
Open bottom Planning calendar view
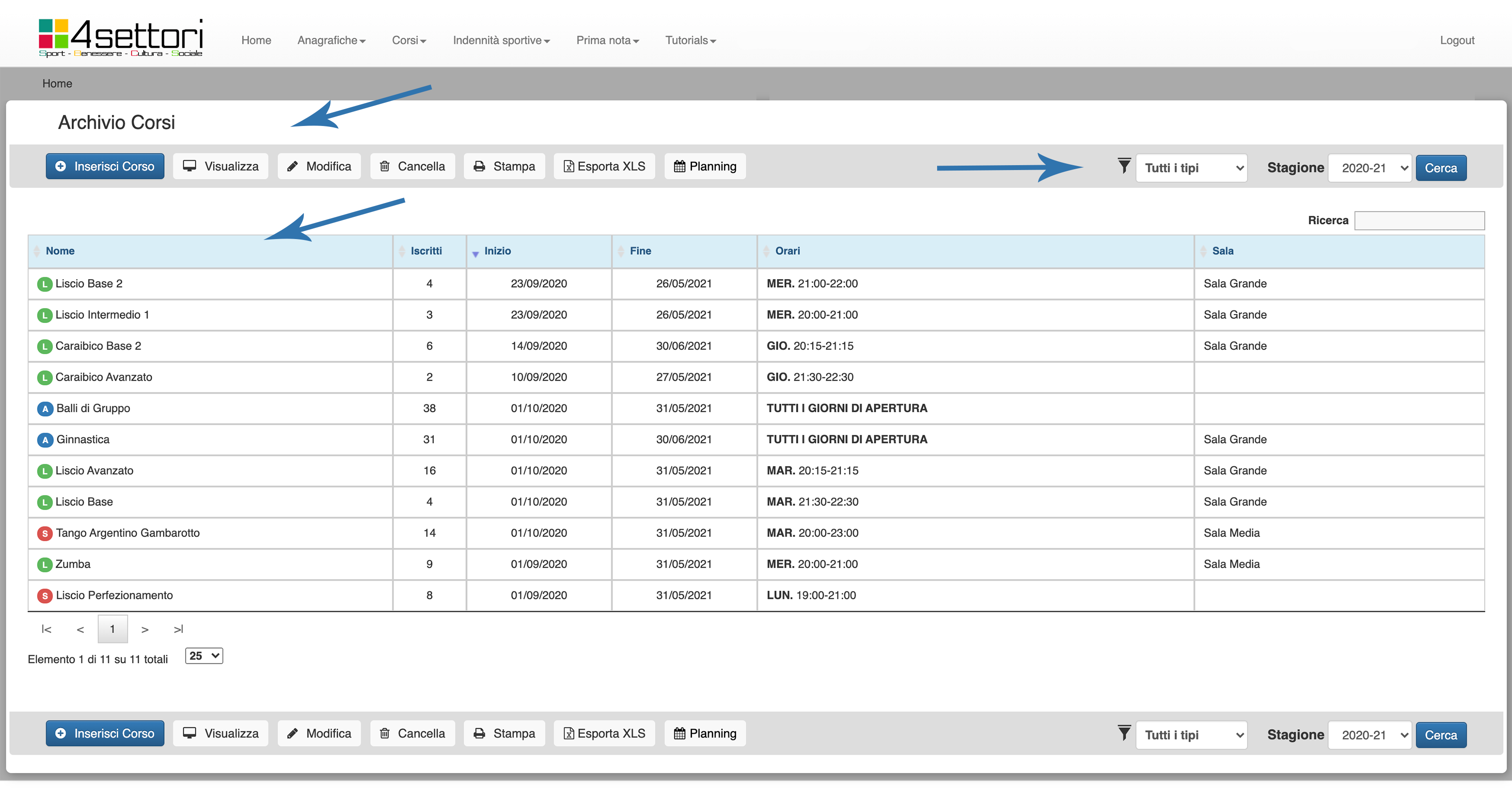pyautogui.click(x=705, y=734)
